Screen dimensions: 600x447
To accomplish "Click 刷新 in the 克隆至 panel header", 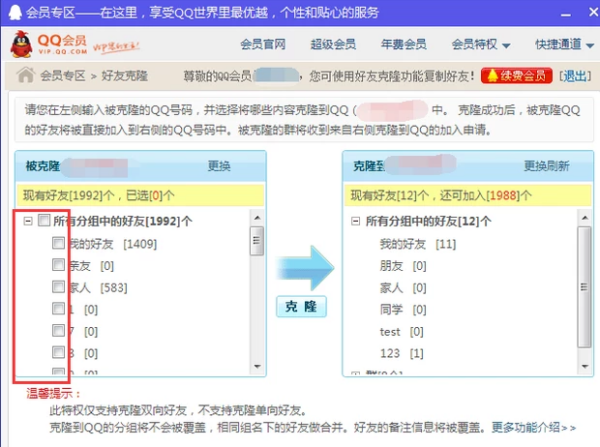I will coord(558,166).
